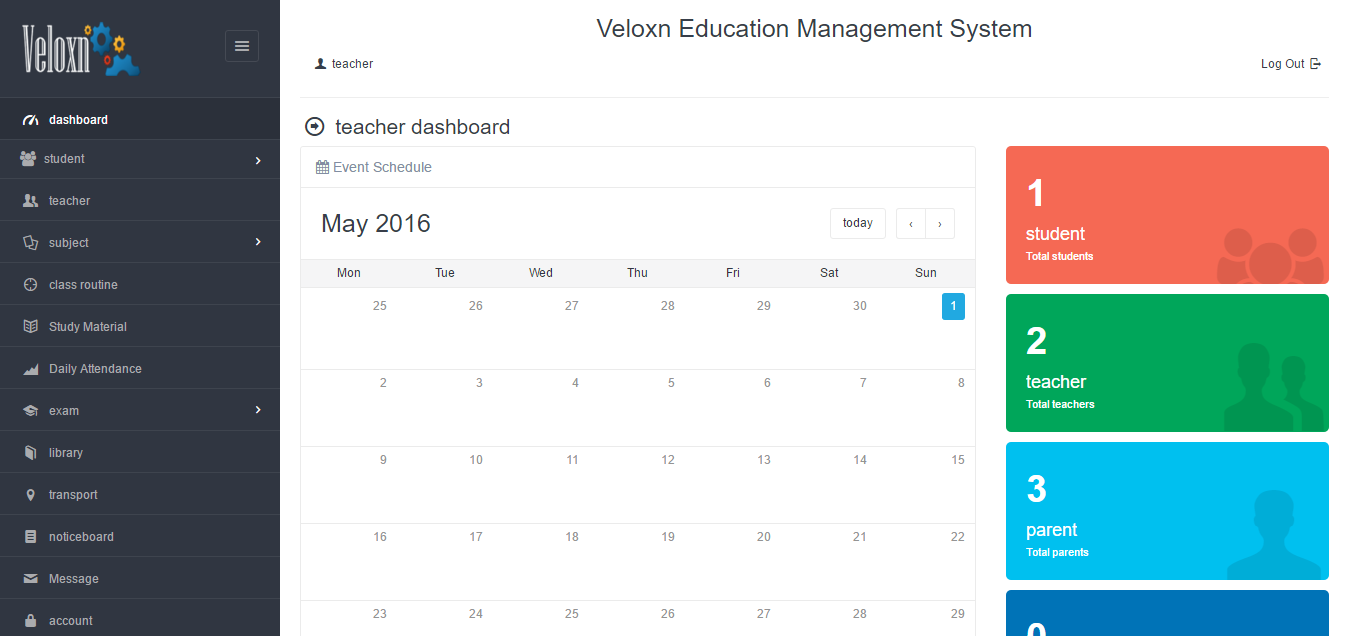Click the noticeboard document icon
Viewport: 1349px width, 636px height.
point(30,537)
